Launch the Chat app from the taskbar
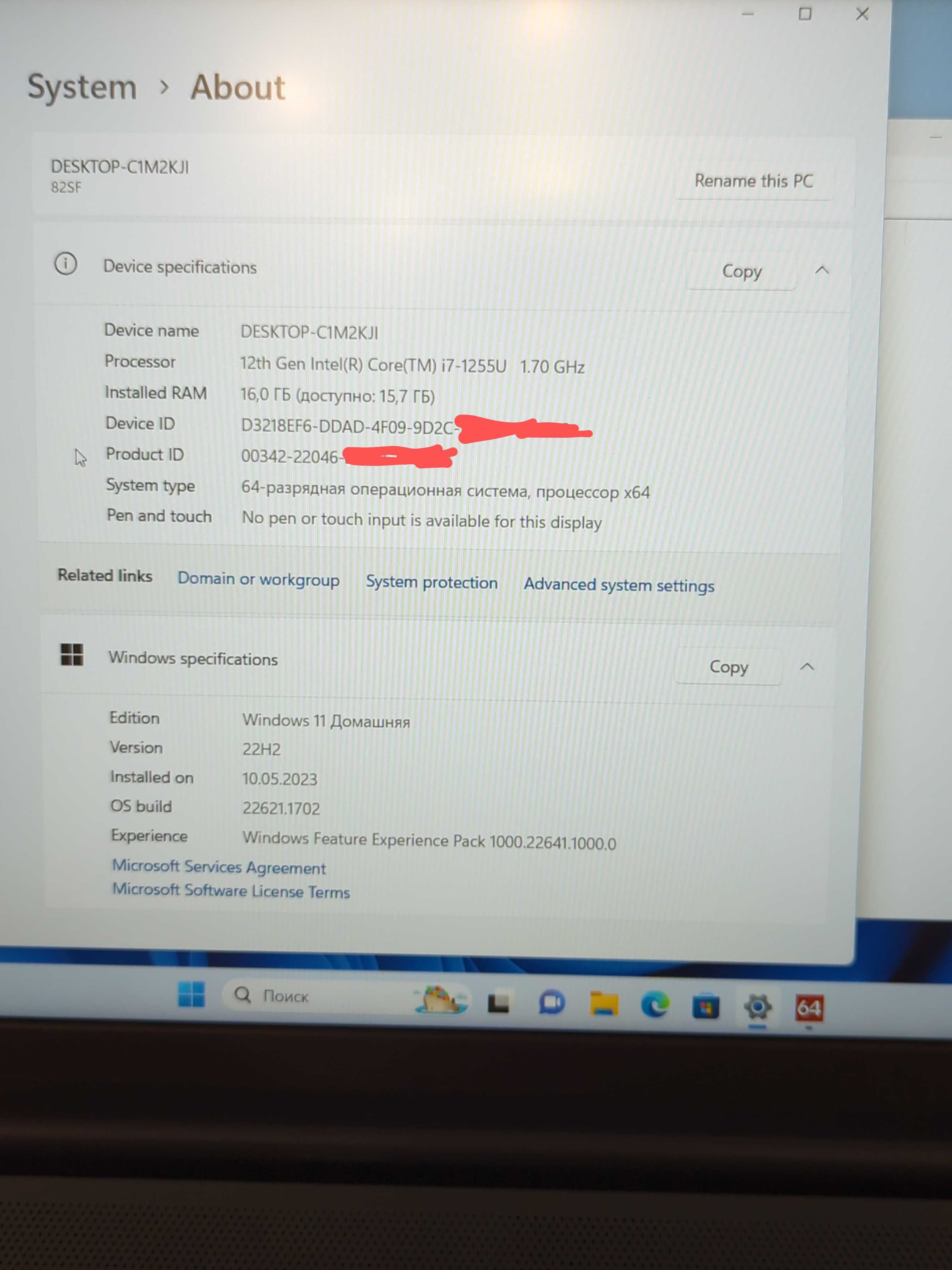The height and width of the screenshot is (1270, 952). pyautogui.click(x=552, y=1003)
